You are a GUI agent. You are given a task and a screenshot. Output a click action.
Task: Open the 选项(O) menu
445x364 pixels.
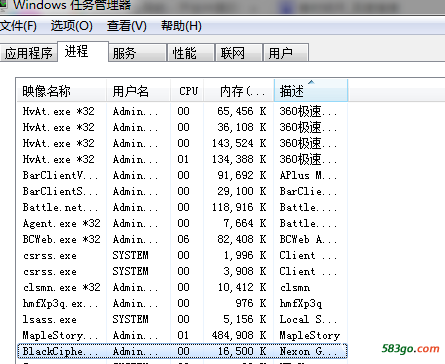tap(72, 26)
